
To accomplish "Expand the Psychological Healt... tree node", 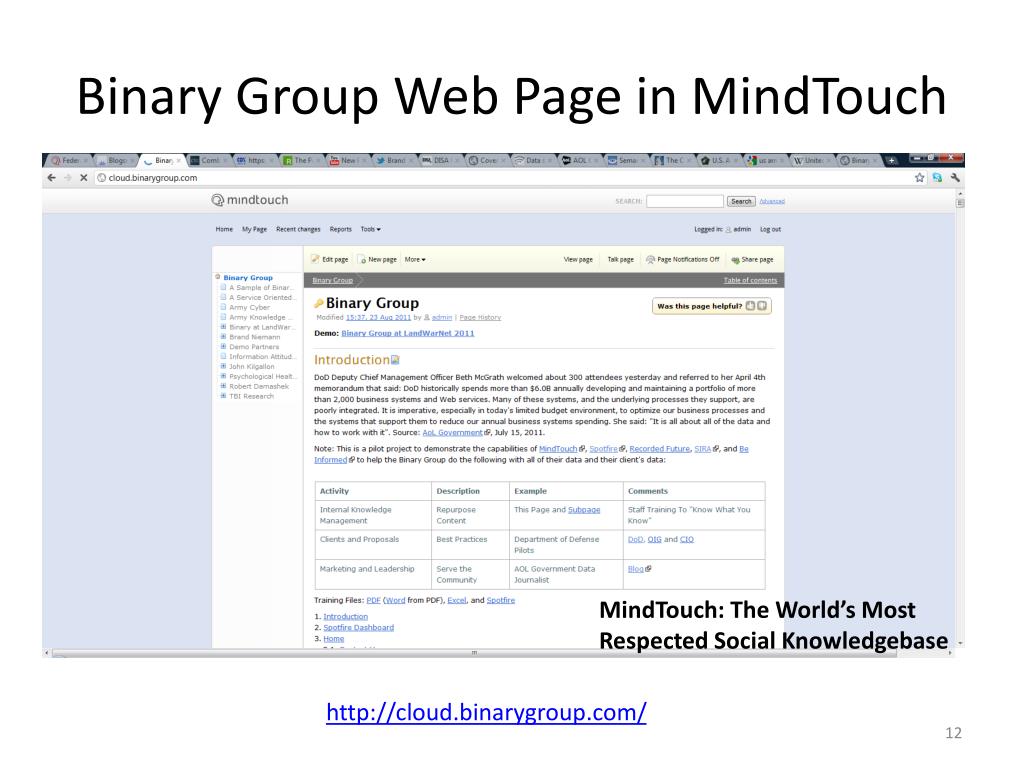I will (x=223, y=376).
